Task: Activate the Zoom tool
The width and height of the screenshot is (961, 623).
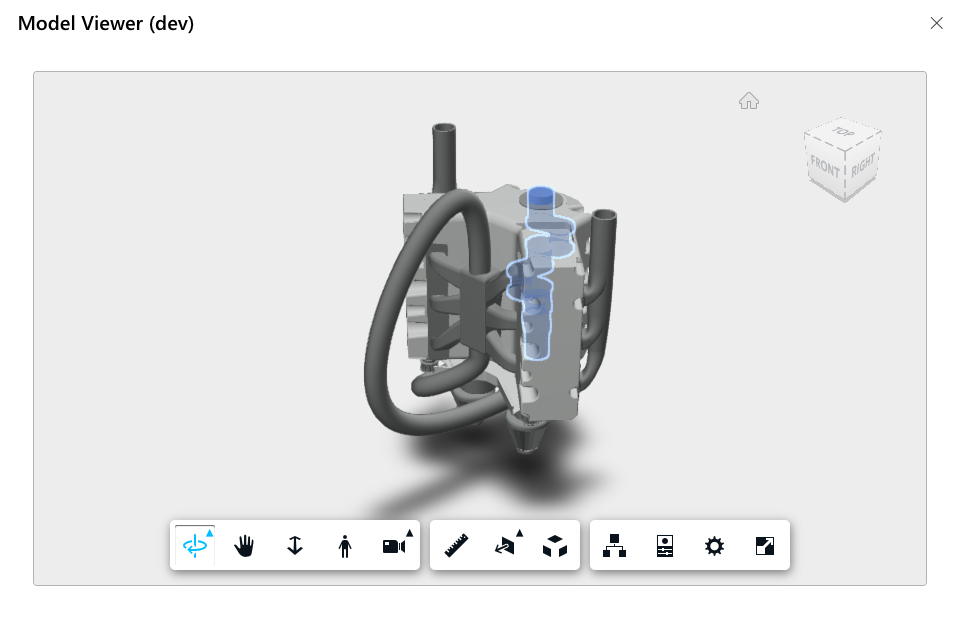Action: point(295,546)
